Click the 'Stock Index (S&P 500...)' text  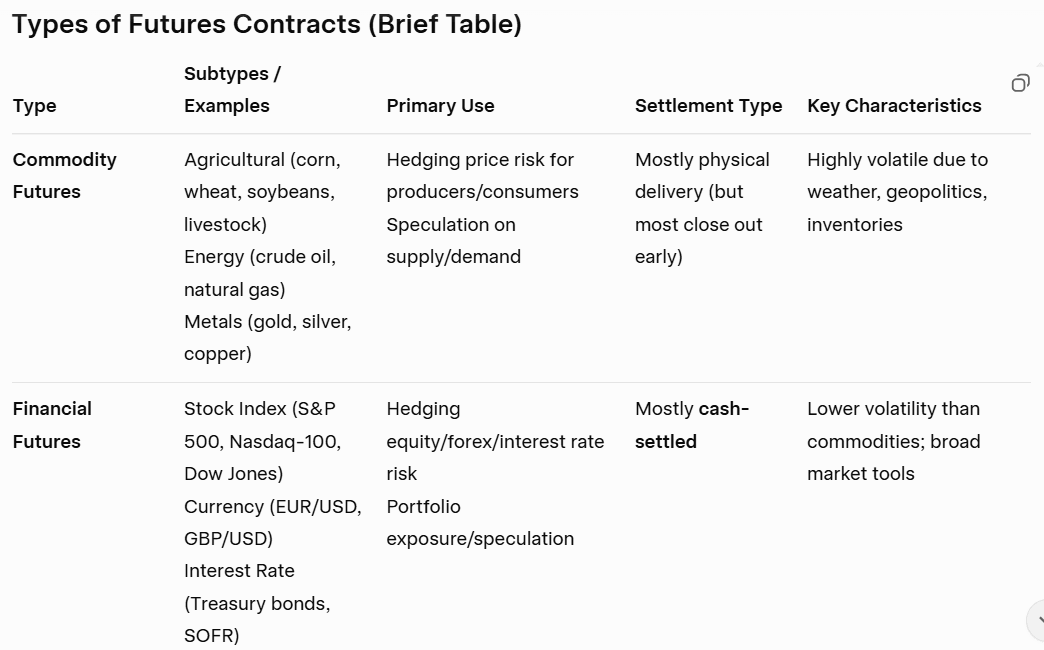tap(262, 441)
